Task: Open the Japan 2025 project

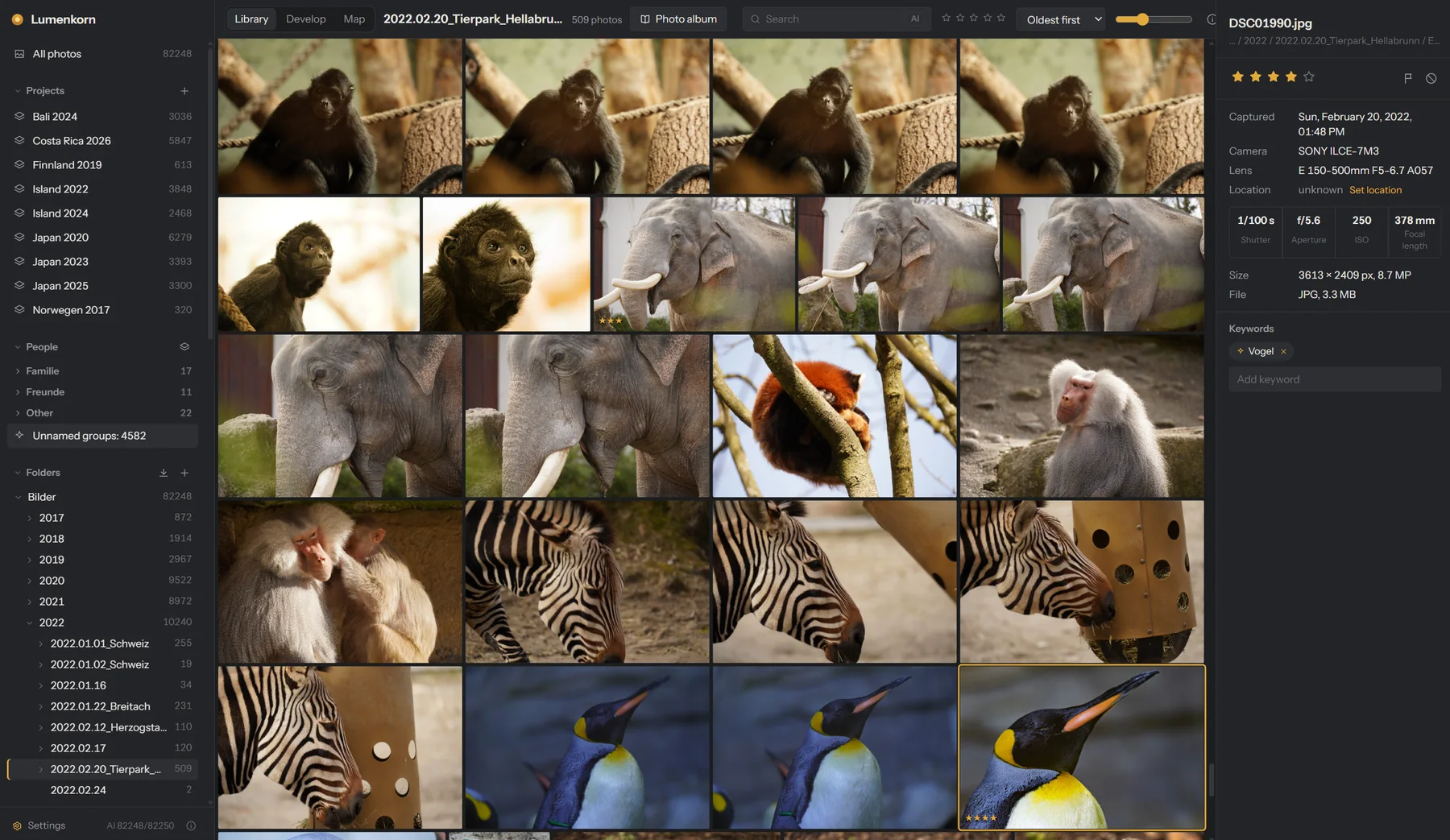Action: (x=103, y=285)
